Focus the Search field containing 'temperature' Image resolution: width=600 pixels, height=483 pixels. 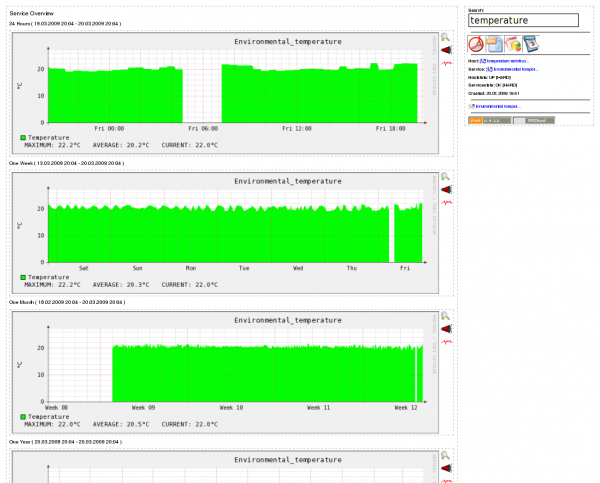[x=523, y=20]
